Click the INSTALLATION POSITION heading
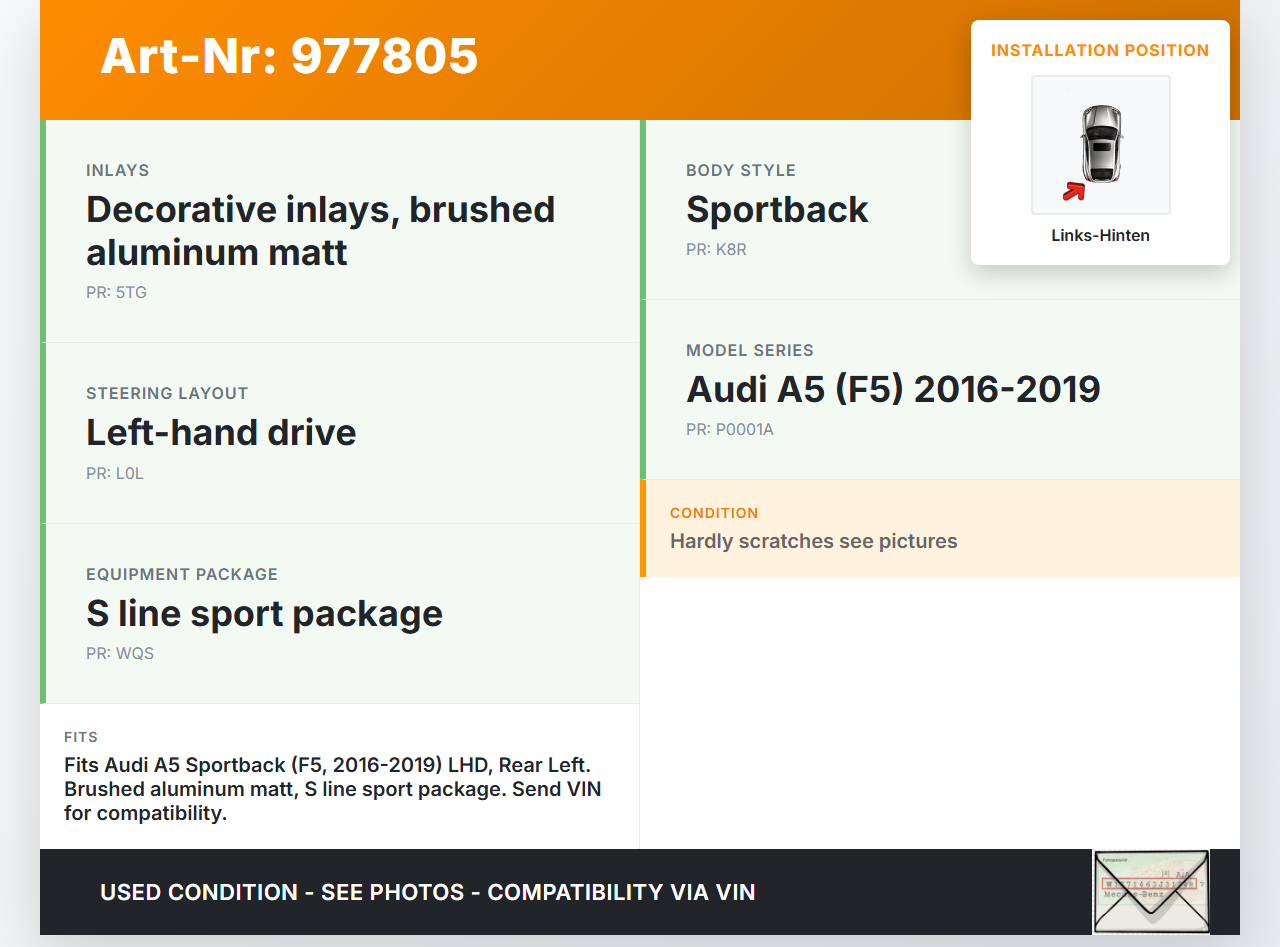This screenshot has width=1280, height=947. tap(1100, 51)
